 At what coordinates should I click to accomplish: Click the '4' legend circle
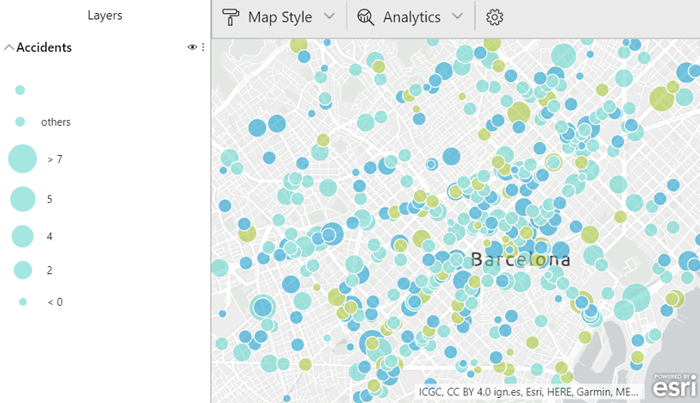[22, 236]
